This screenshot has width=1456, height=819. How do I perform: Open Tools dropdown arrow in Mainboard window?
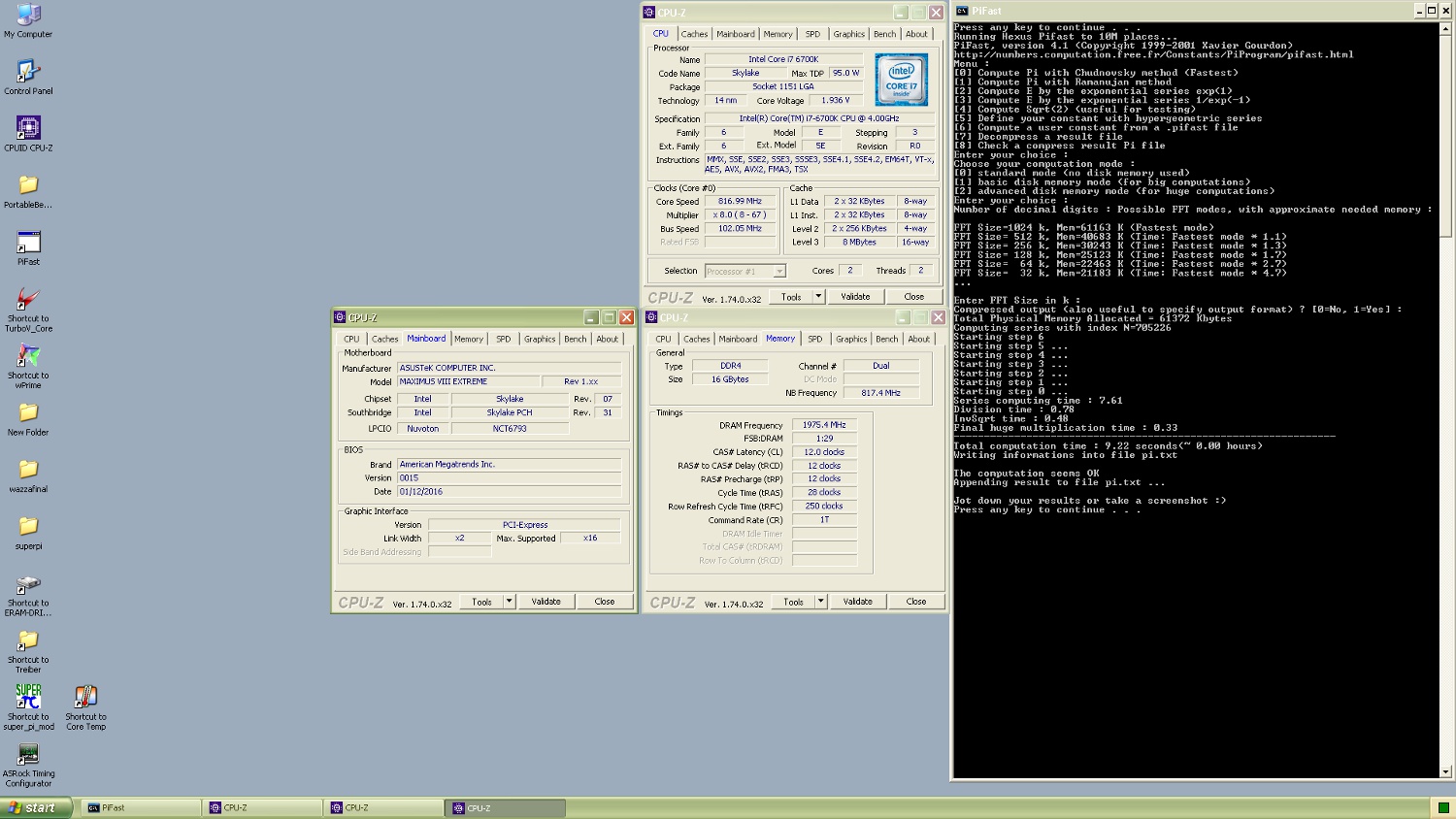509,602
